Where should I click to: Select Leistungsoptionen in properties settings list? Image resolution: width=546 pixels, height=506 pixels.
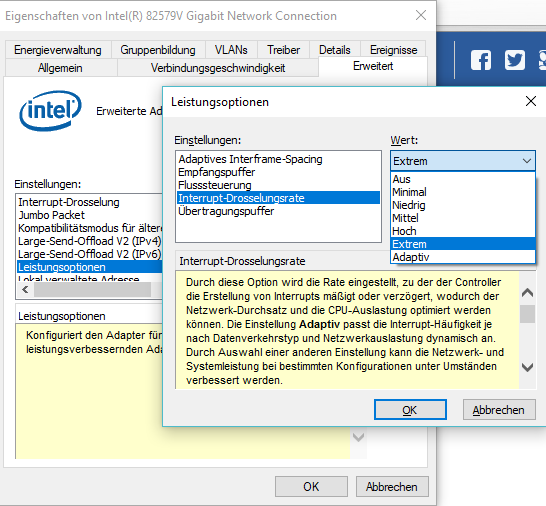point(90,267)
